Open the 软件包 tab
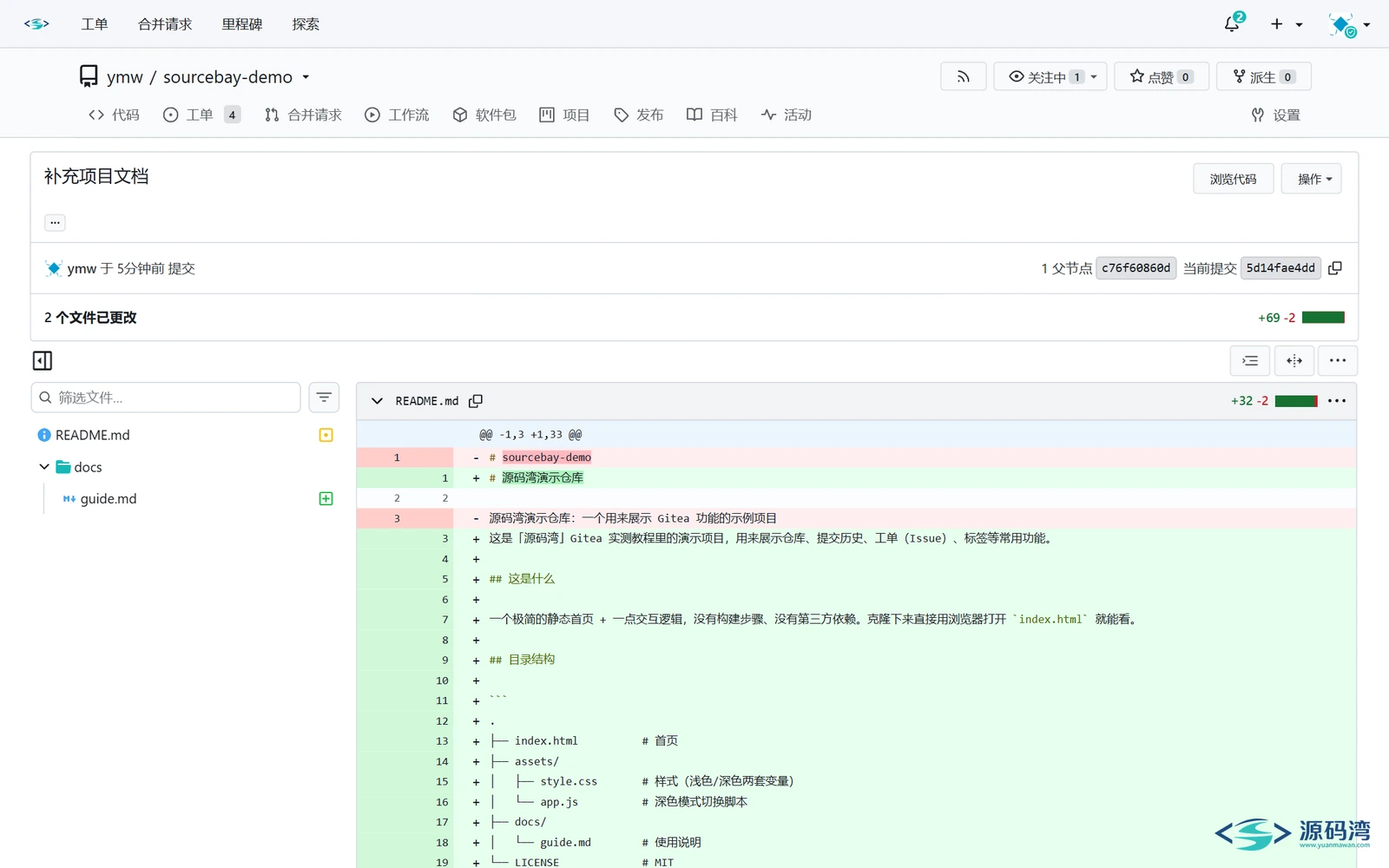Image resolution: width=1389 pixels, height=868 pixels. pos(484,115)
